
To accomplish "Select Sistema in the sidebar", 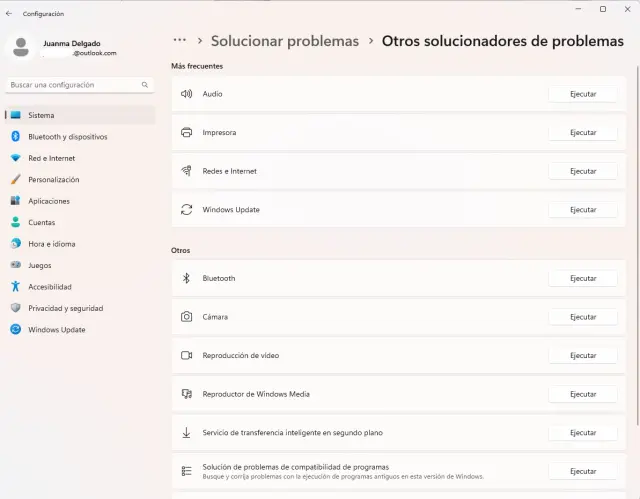I will pyautogui.click(x=42, y=115).
